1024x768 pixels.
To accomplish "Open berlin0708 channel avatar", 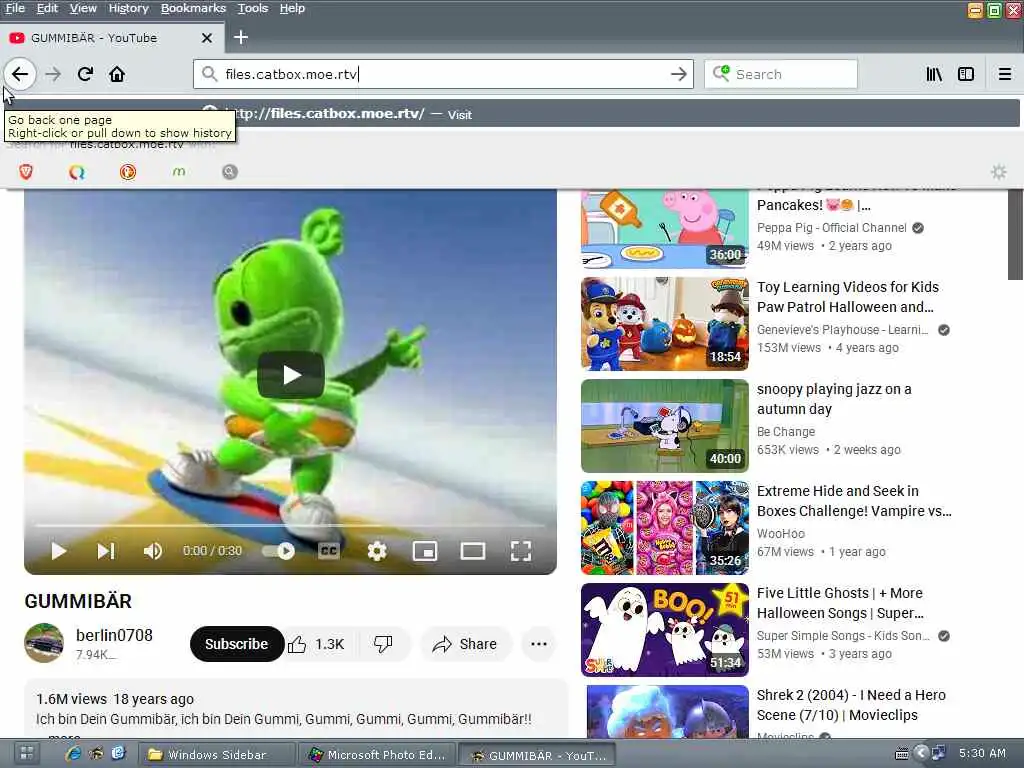I will click(44, 643).
